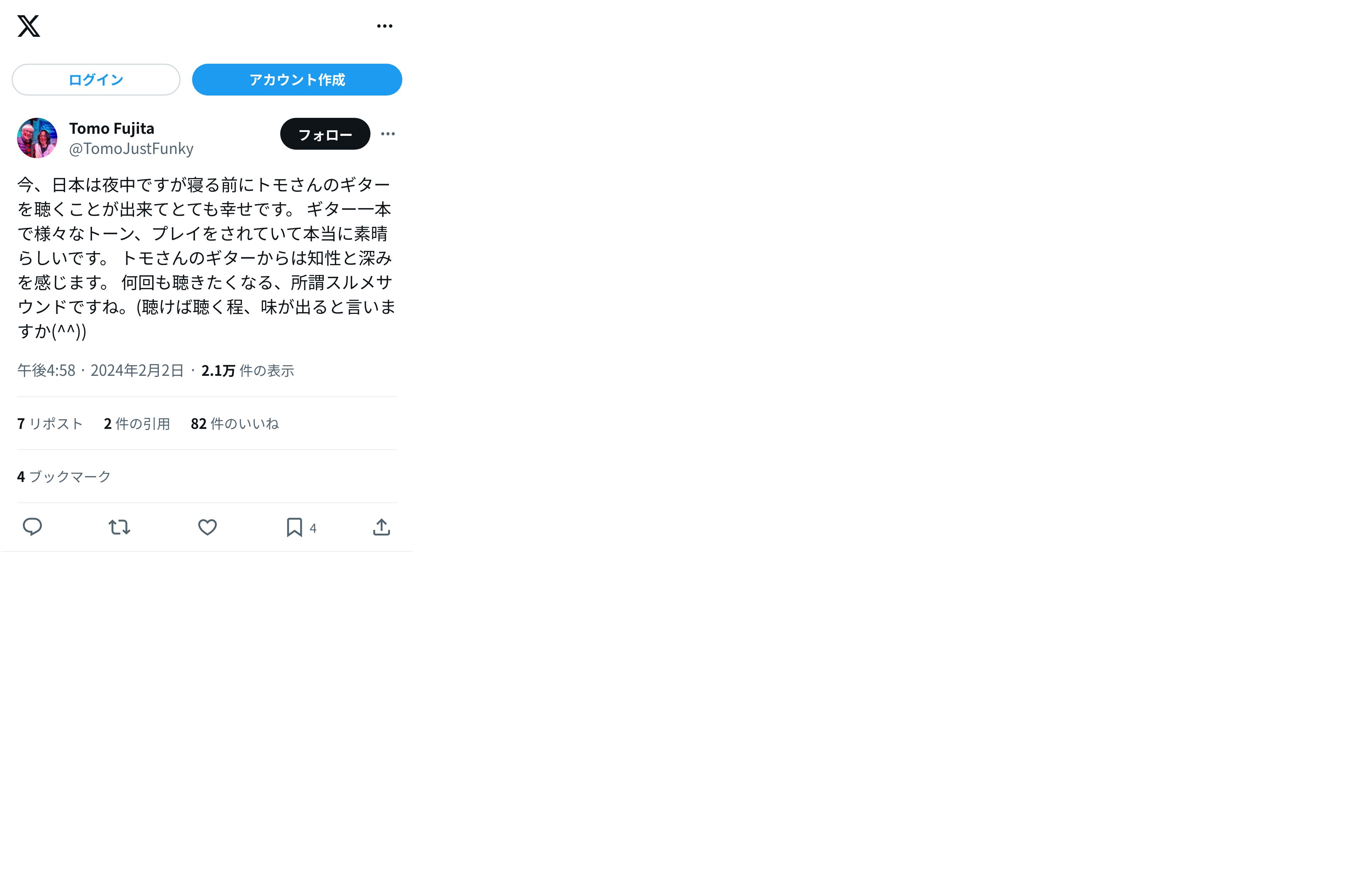Open the Tomo Fujita display name link

point(112,128)
